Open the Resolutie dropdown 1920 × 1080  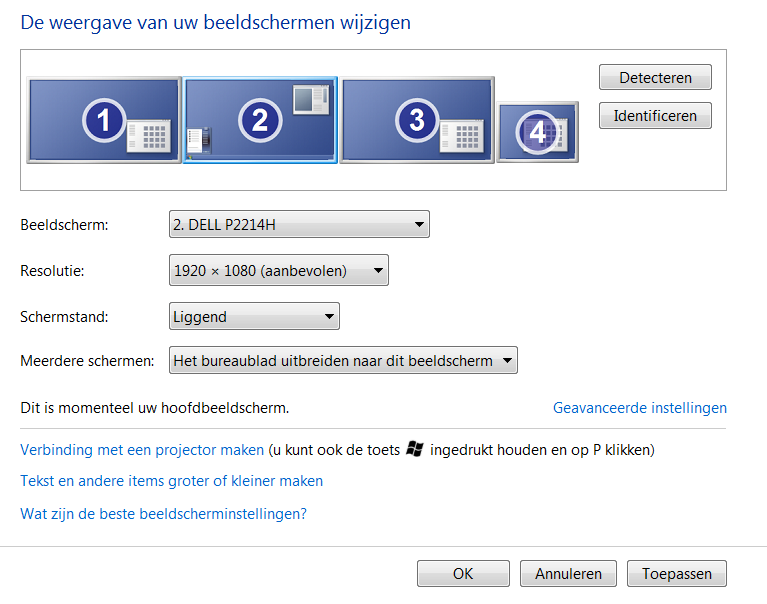[279, 270]
